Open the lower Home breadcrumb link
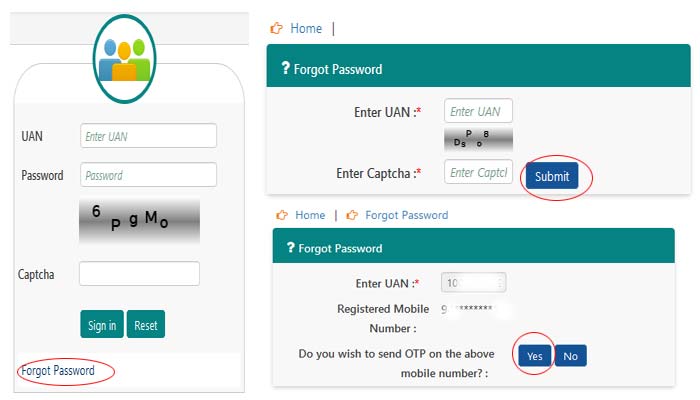Image resolution: width=700 pixels, height=400 pixels. coord(310,215)
